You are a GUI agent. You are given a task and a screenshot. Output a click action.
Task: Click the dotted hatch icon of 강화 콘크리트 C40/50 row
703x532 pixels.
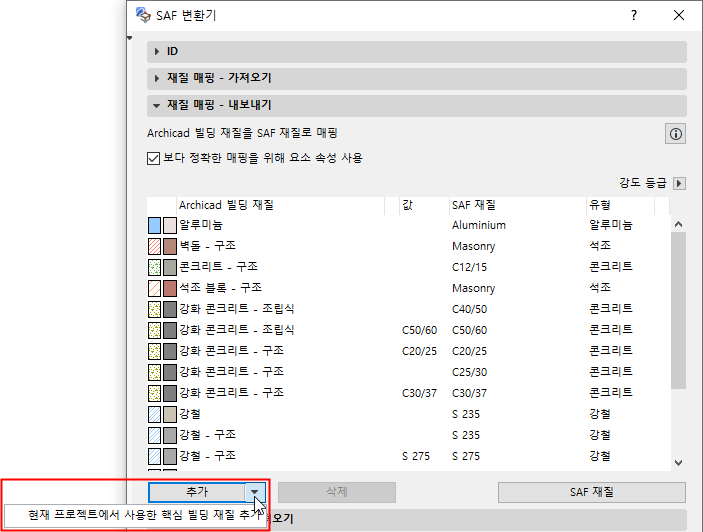(154, 310)
